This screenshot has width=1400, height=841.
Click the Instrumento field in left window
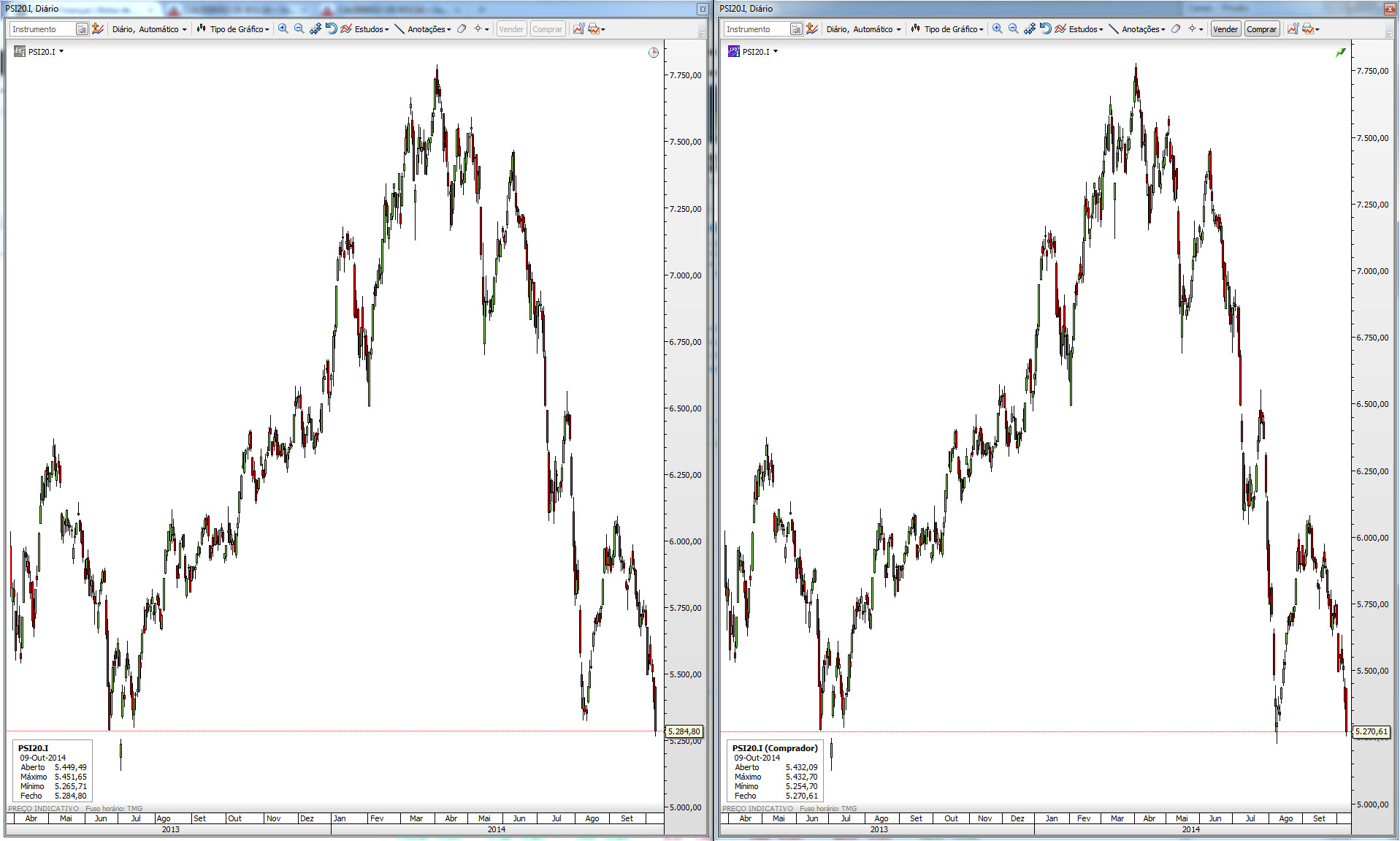42,29
